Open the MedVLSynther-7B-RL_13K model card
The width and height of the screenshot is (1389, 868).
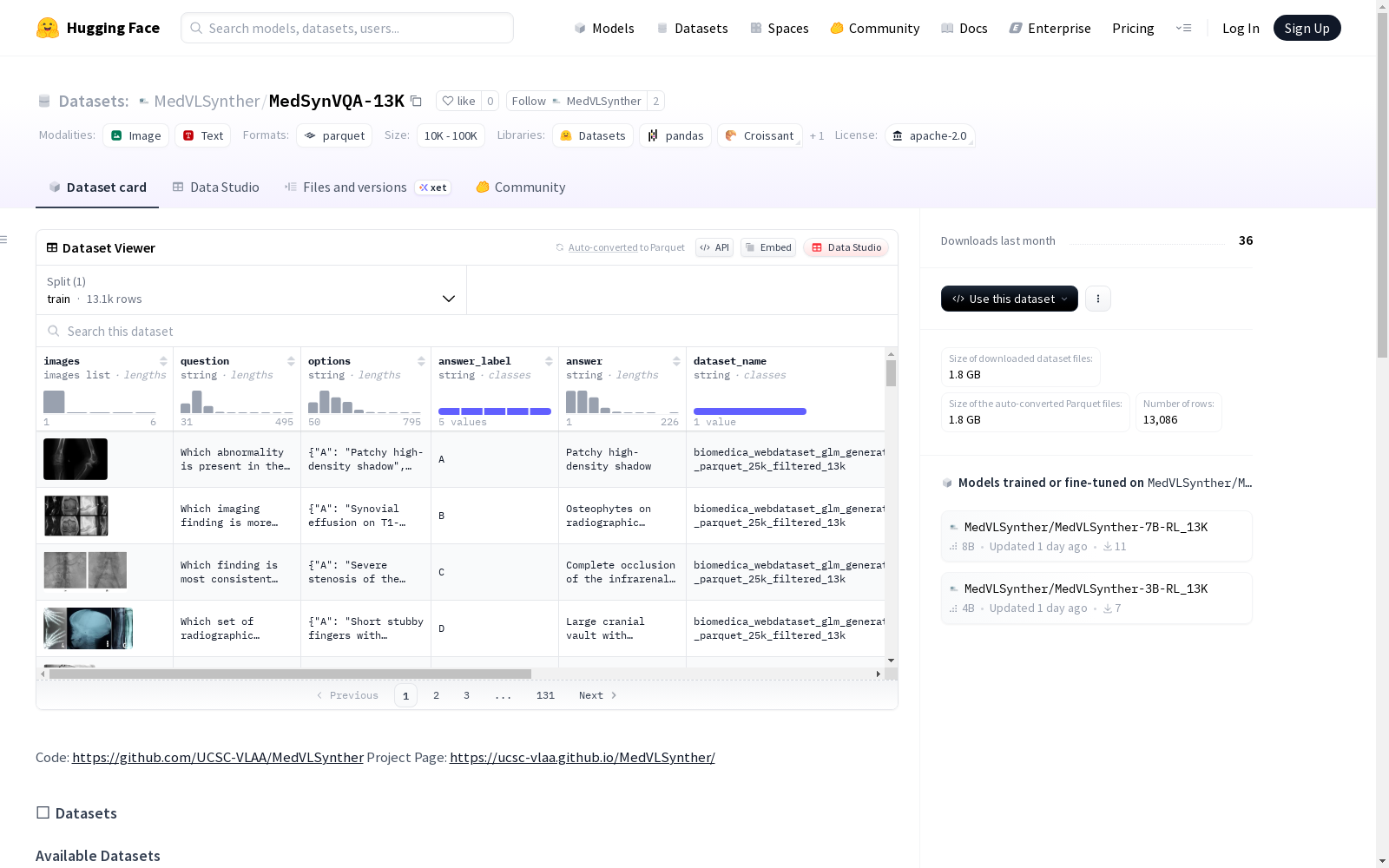click(1096, 536)
